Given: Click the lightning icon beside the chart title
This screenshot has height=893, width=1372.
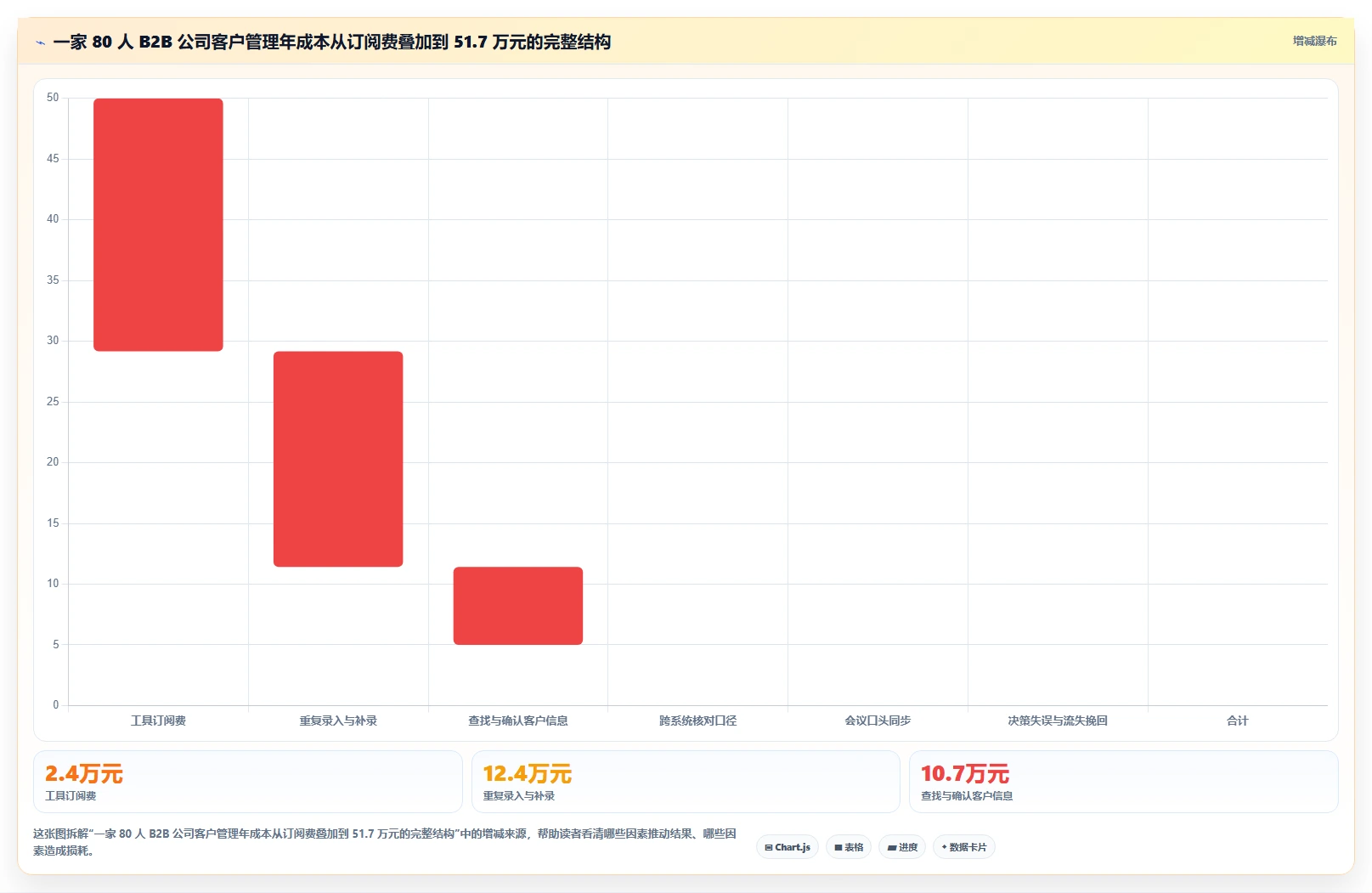Looking at the screenshot, I should [x=40, y=42].
